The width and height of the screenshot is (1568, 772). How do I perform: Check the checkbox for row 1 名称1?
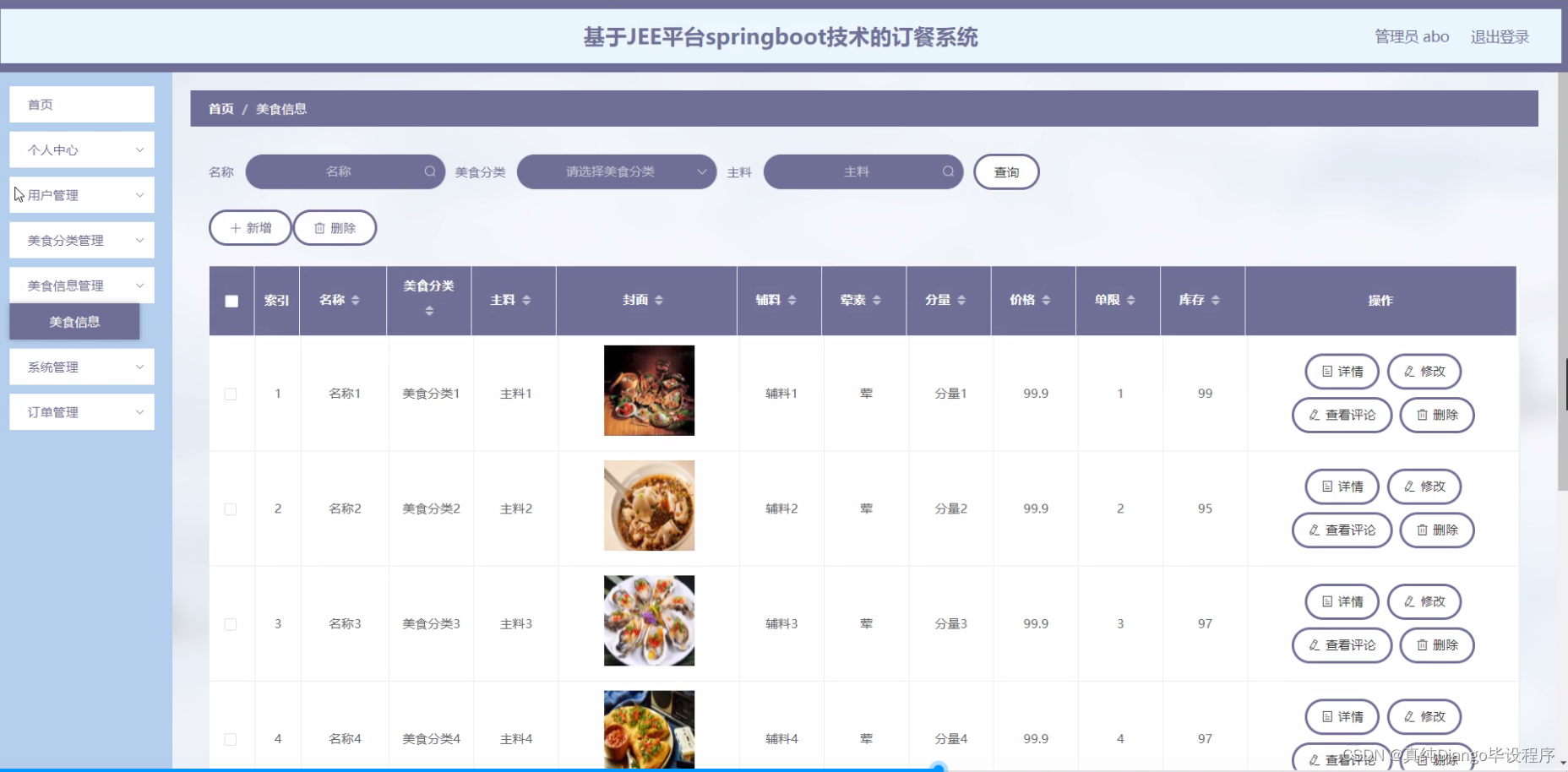231,393
